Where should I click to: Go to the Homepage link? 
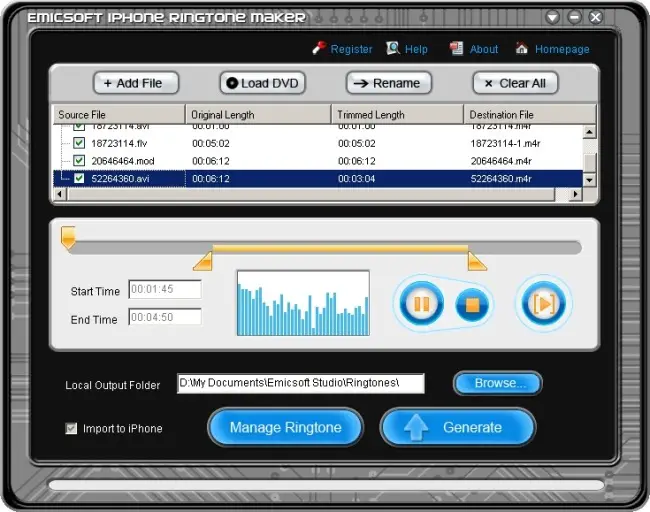pyautogui.click(x=562, y=49)
